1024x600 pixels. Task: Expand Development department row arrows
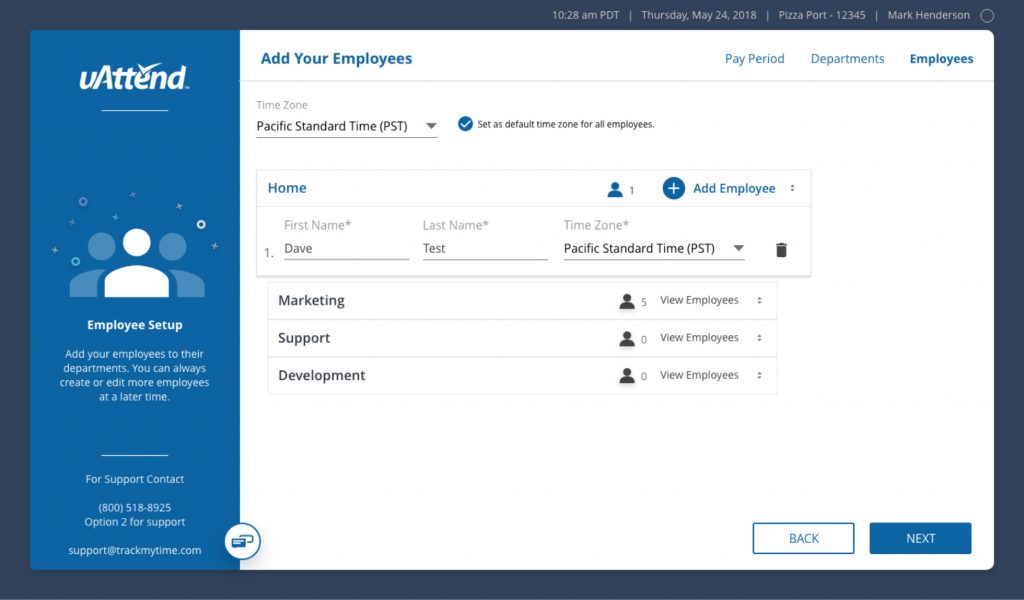coord(760,375)
